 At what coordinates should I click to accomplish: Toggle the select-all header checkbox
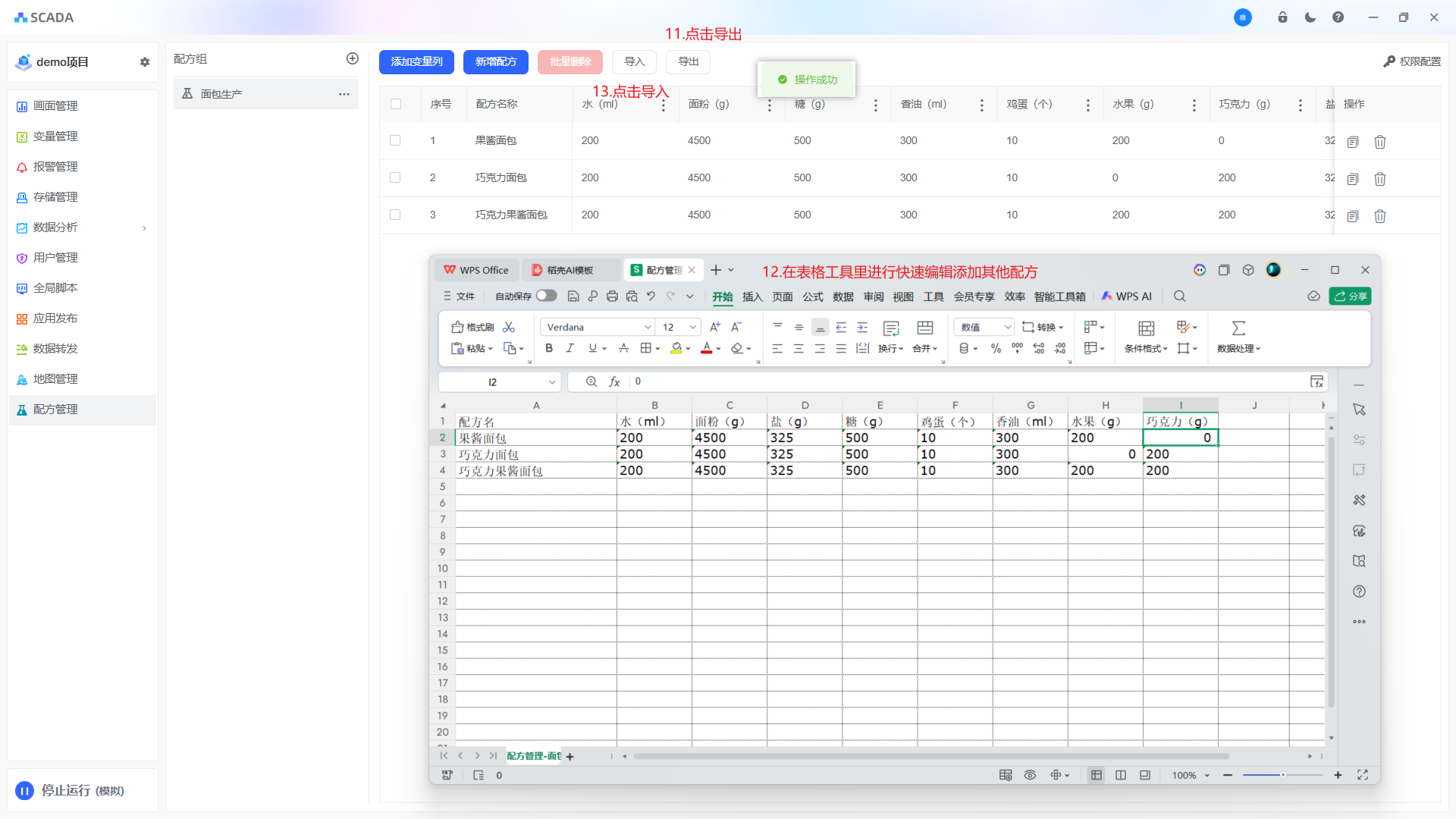(x=395, y=104)
